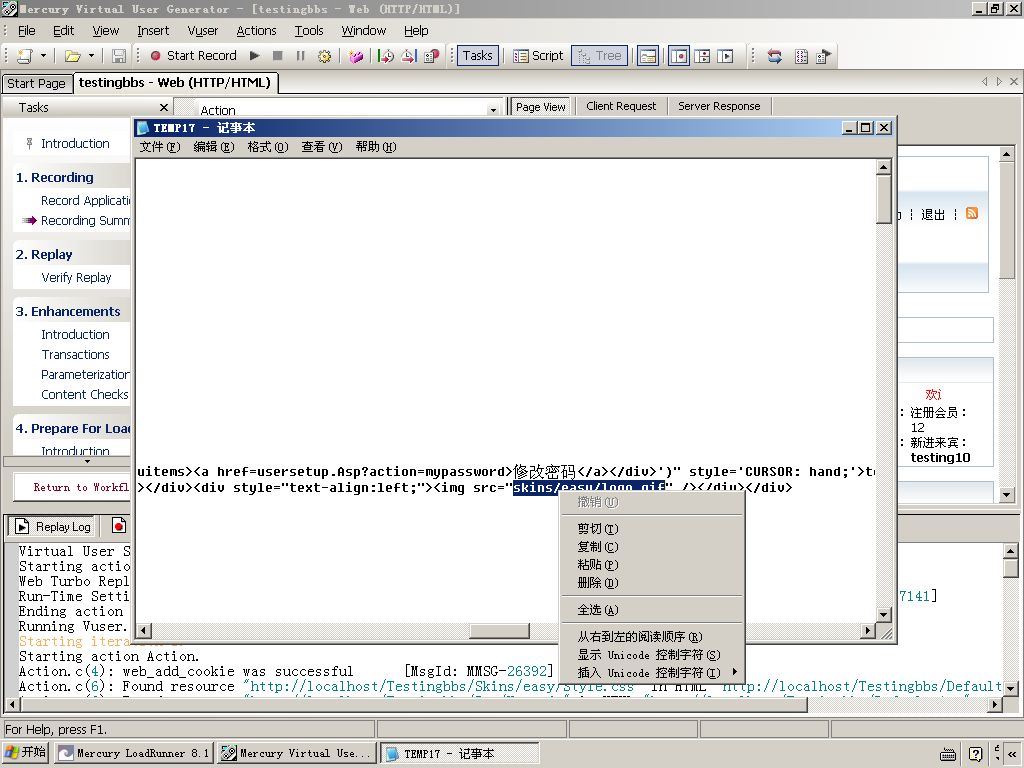Toggle the tree-and-snapshot layout icon

tap(702, 56)
